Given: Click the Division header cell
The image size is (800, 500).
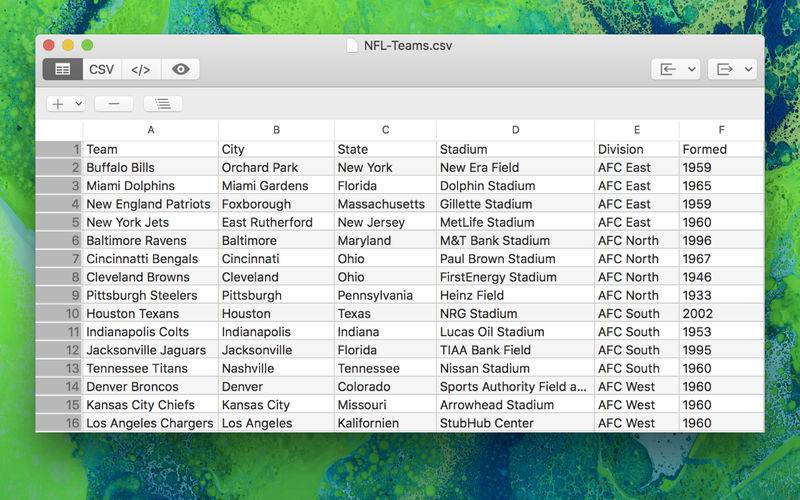Looking at the screenshot, I should click(x=637, y=149).
